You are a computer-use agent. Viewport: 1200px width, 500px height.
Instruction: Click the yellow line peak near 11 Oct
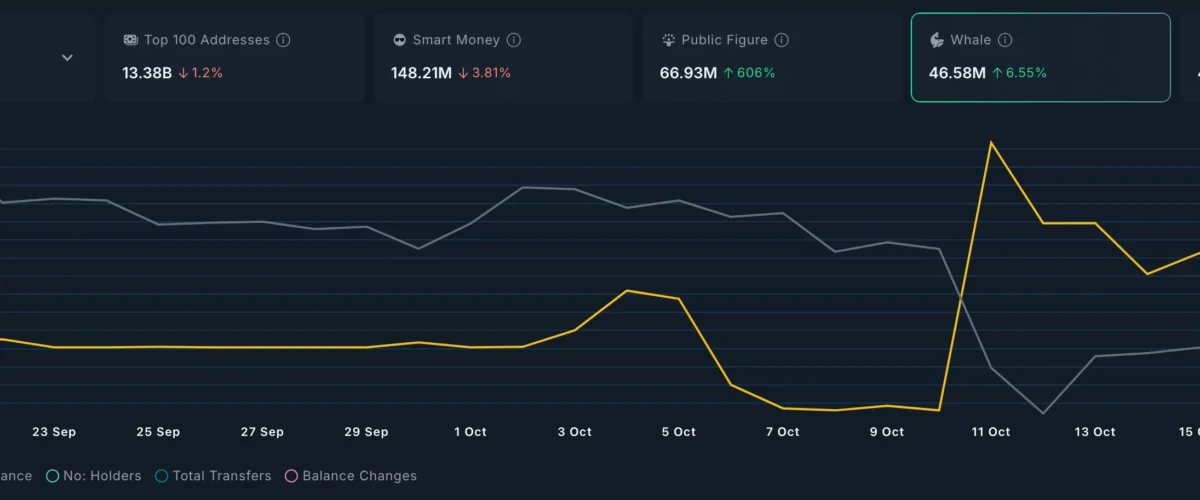(991, 143)
